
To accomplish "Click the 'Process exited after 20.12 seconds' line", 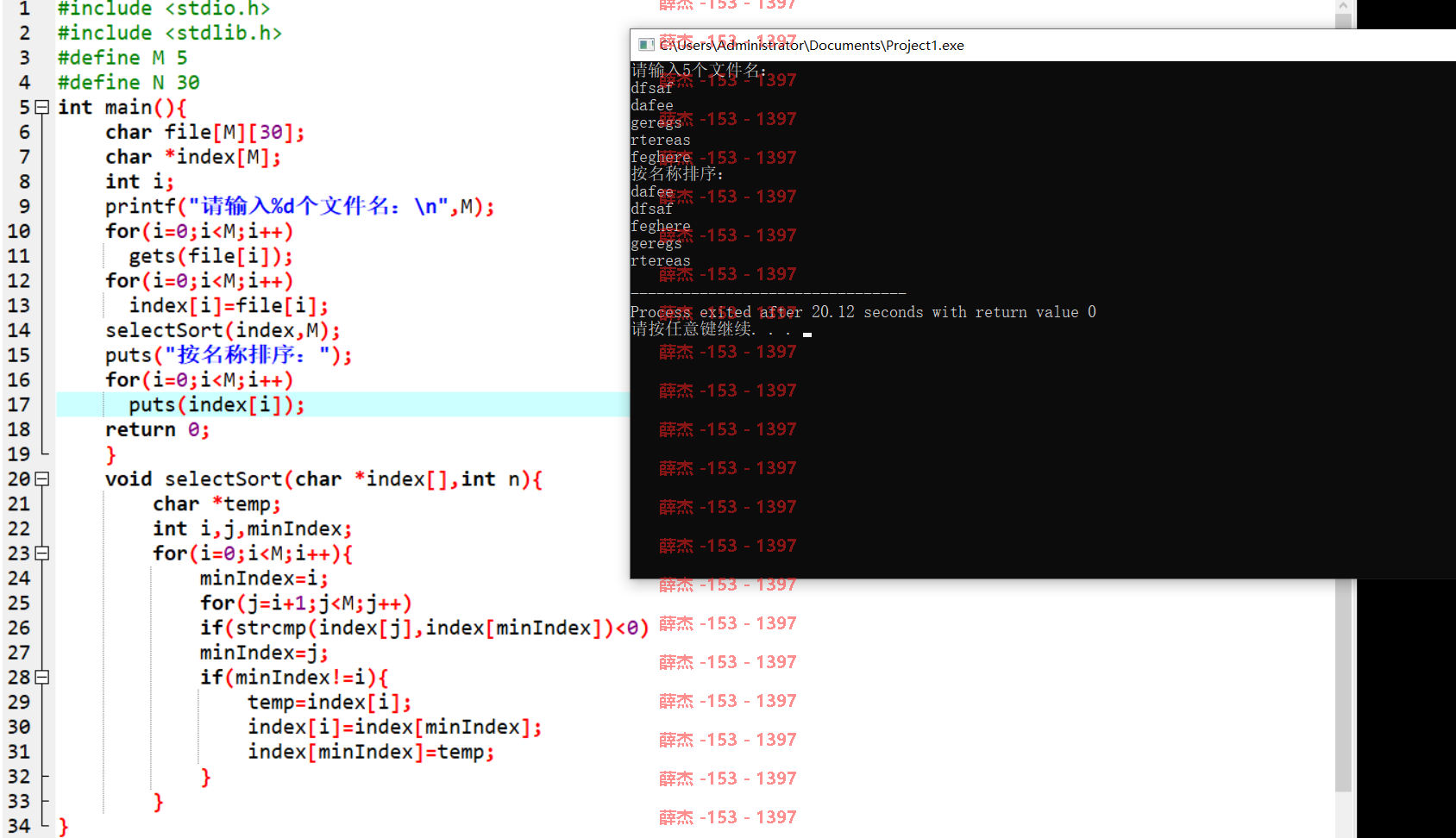I will coord(863,312).
